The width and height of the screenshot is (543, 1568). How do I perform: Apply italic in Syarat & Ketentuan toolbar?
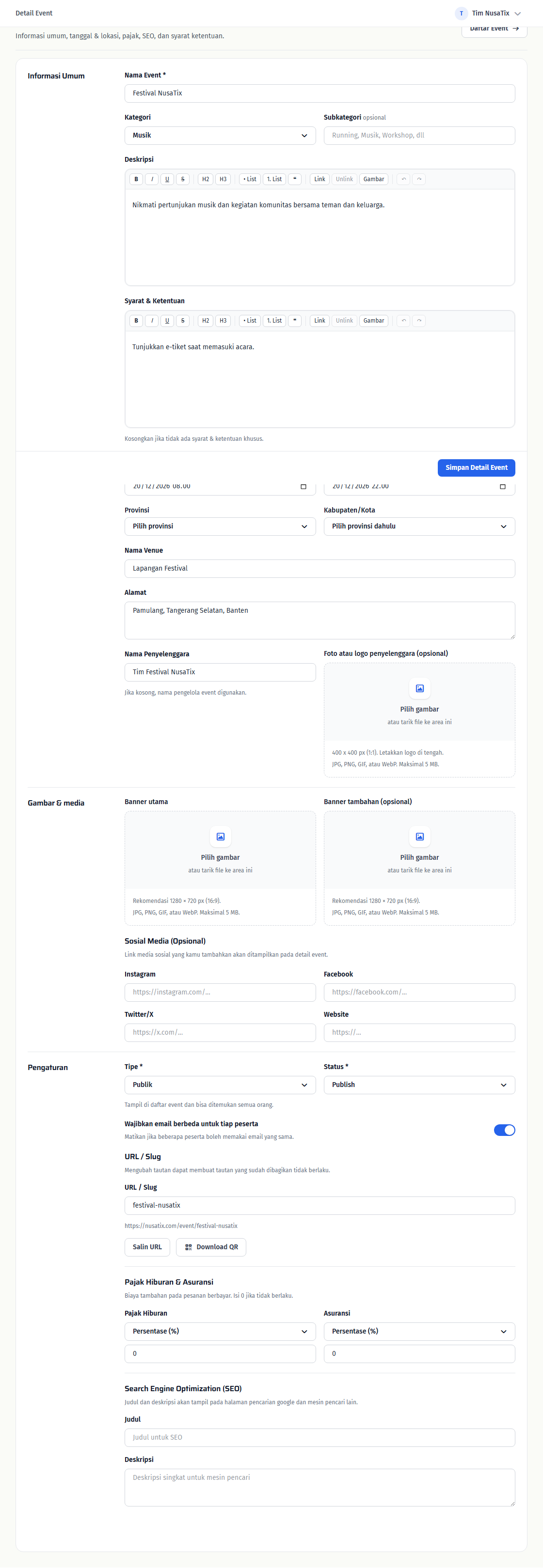point(152,321)
